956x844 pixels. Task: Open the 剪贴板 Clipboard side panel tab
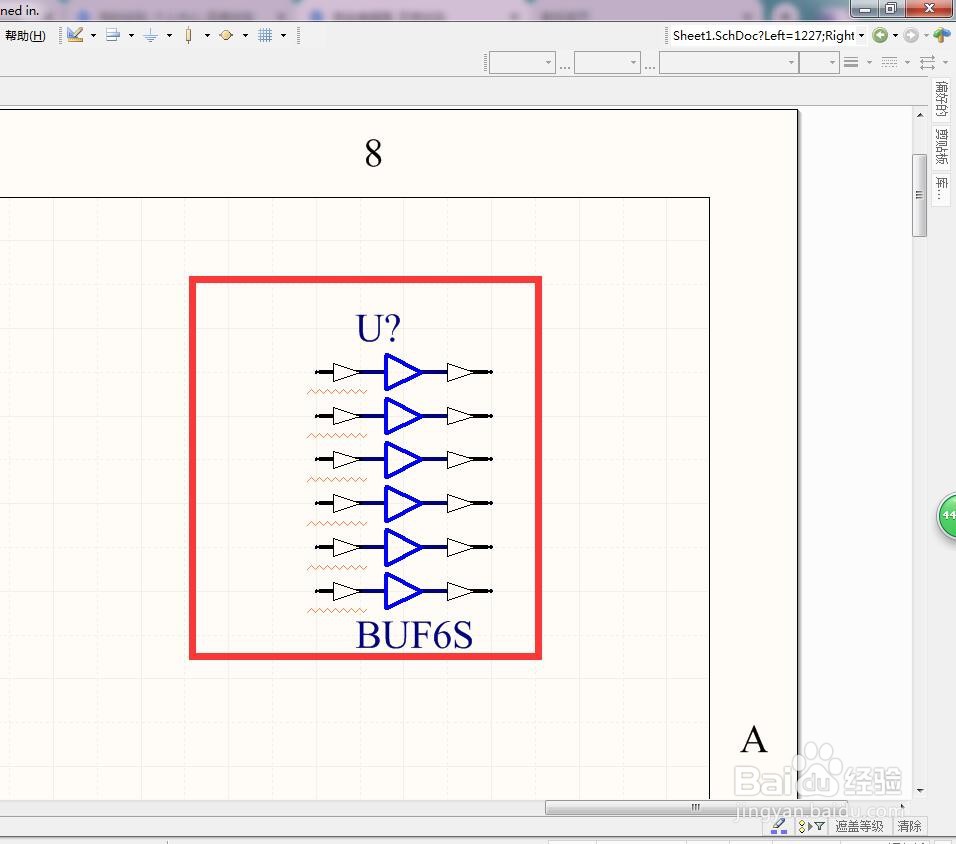942,146
